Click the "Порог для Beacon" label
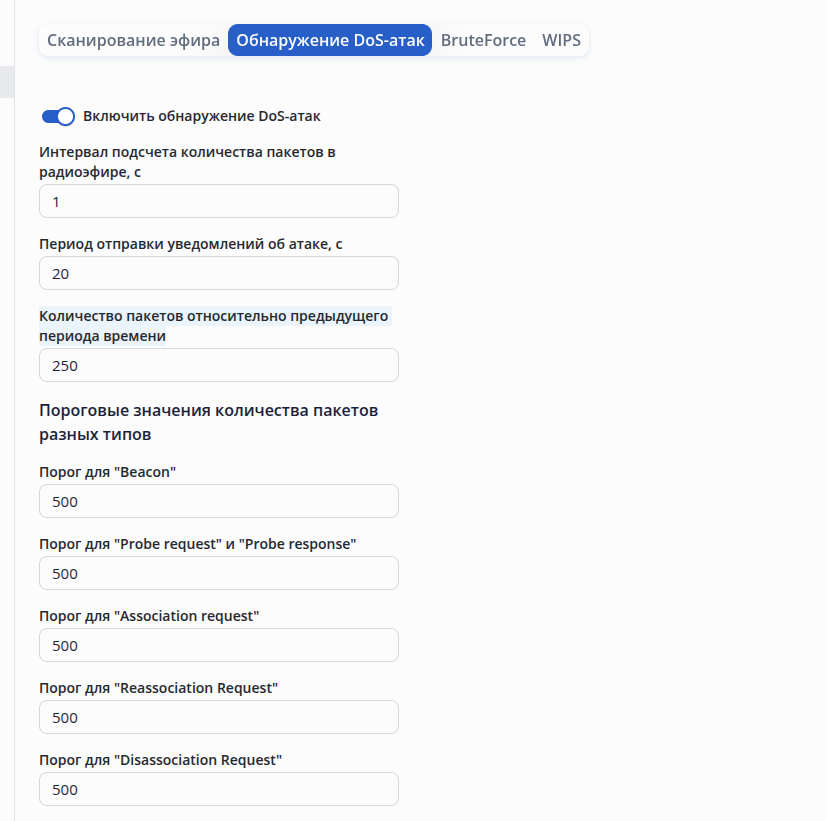Viewport: 826px width, 821px height. (107, 472)
